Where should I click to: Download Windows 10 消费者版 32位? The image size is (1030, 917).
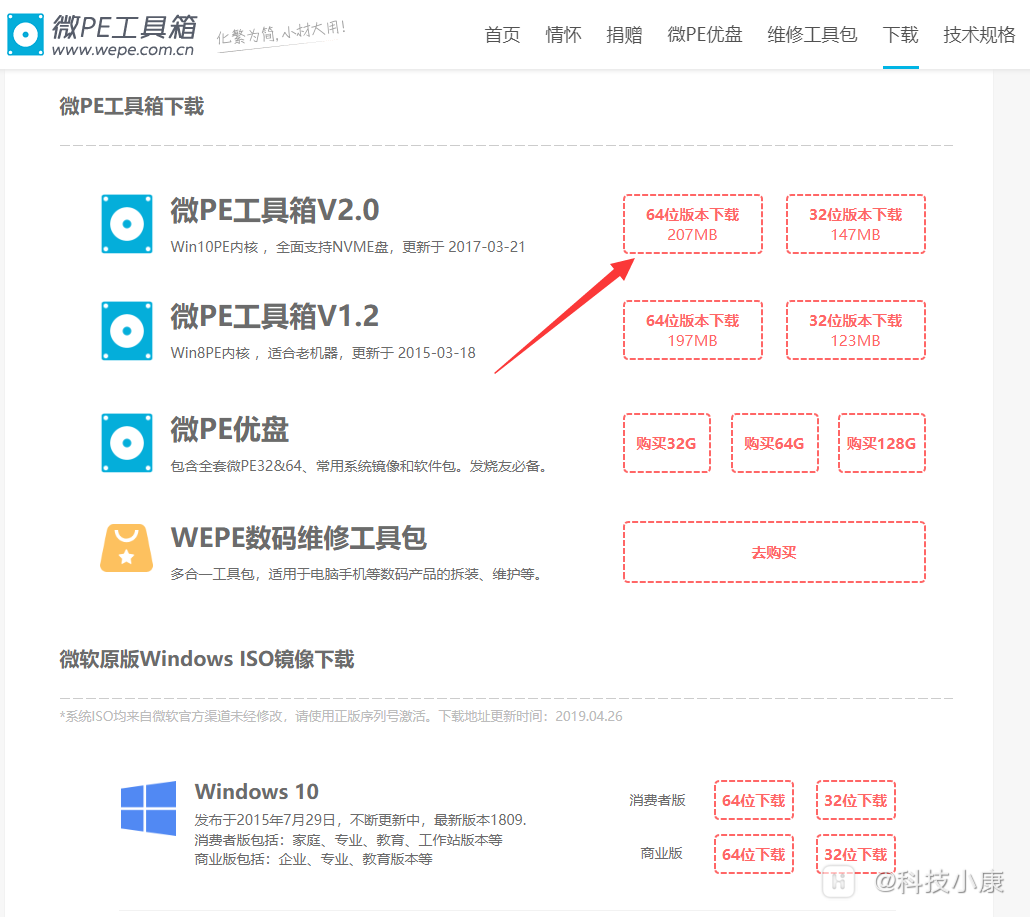[x=856, y=801]
